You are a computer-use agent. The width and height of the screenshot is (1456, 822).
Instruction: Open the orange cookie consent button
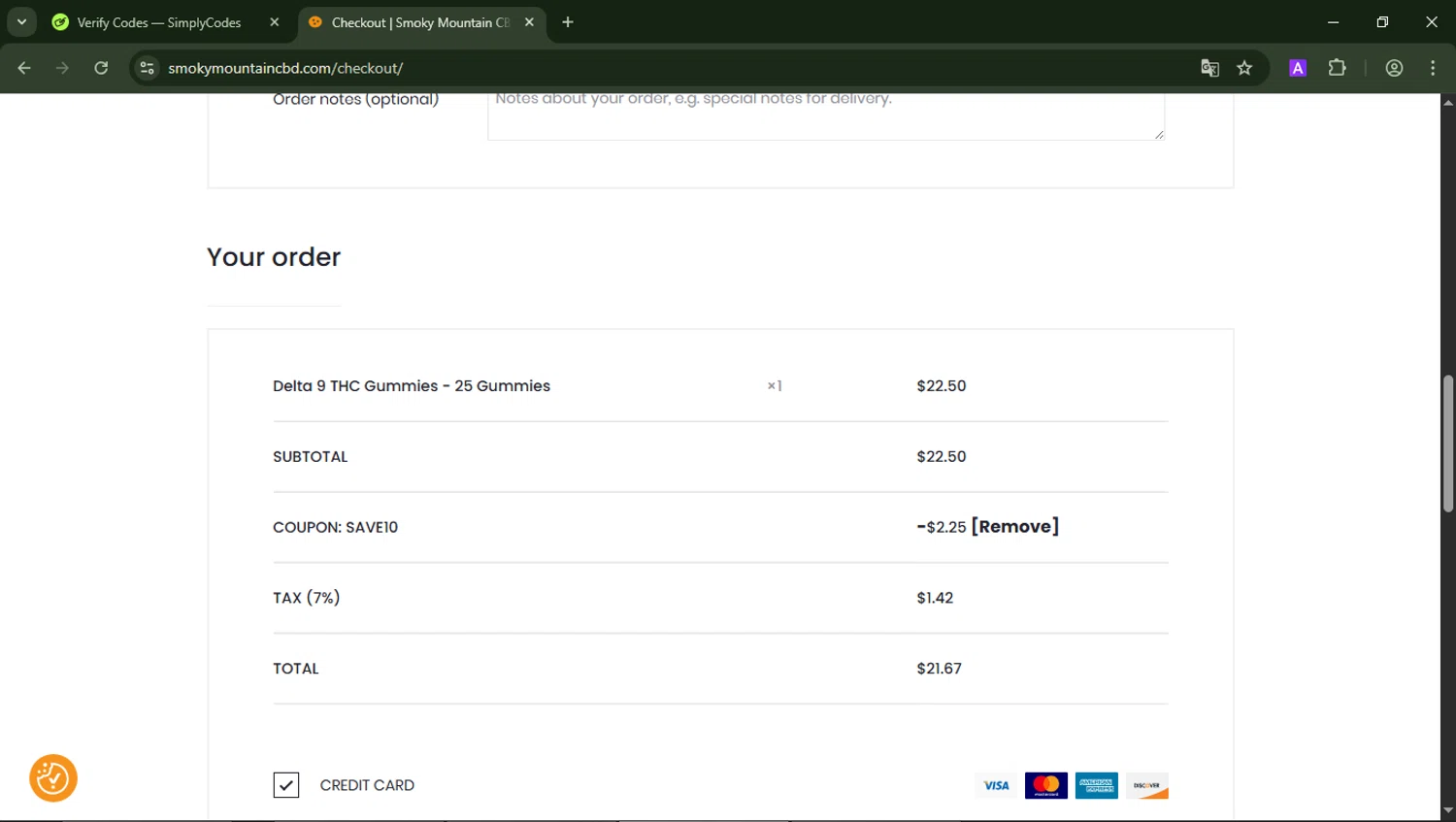pos(53,778)
